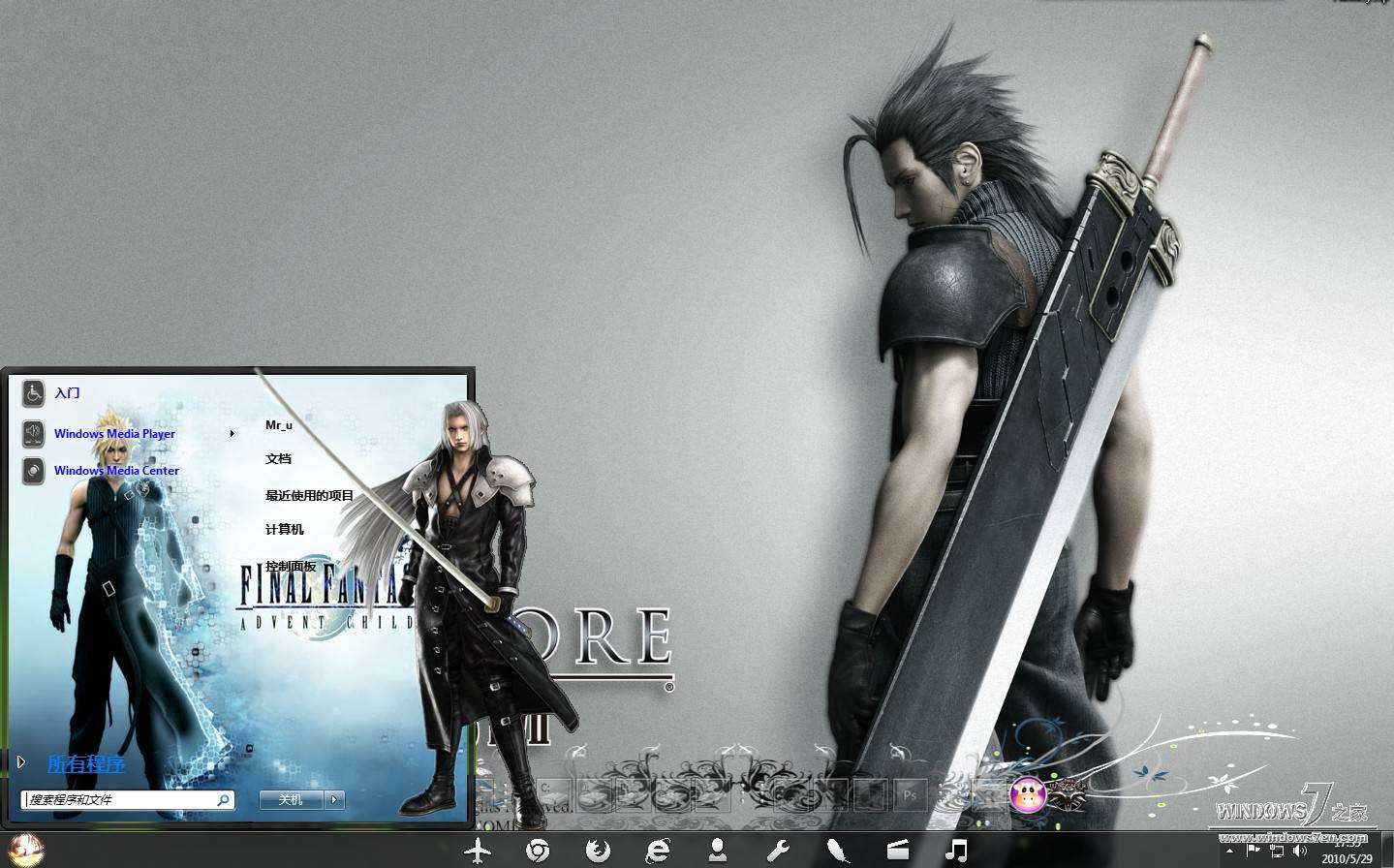Open Windows Media Player from the Start menu
Viewport: 1394px width, 868px height.
click(114, 434)
